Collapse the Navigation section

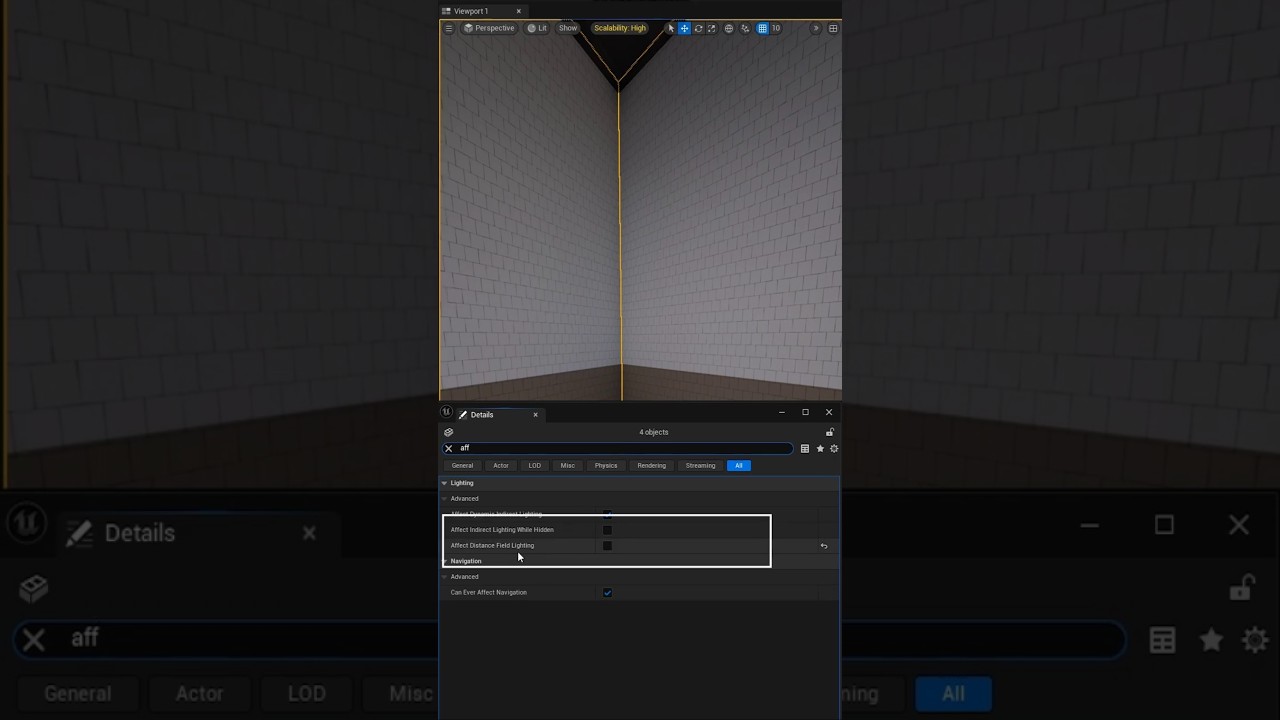(x=445, y=561)
